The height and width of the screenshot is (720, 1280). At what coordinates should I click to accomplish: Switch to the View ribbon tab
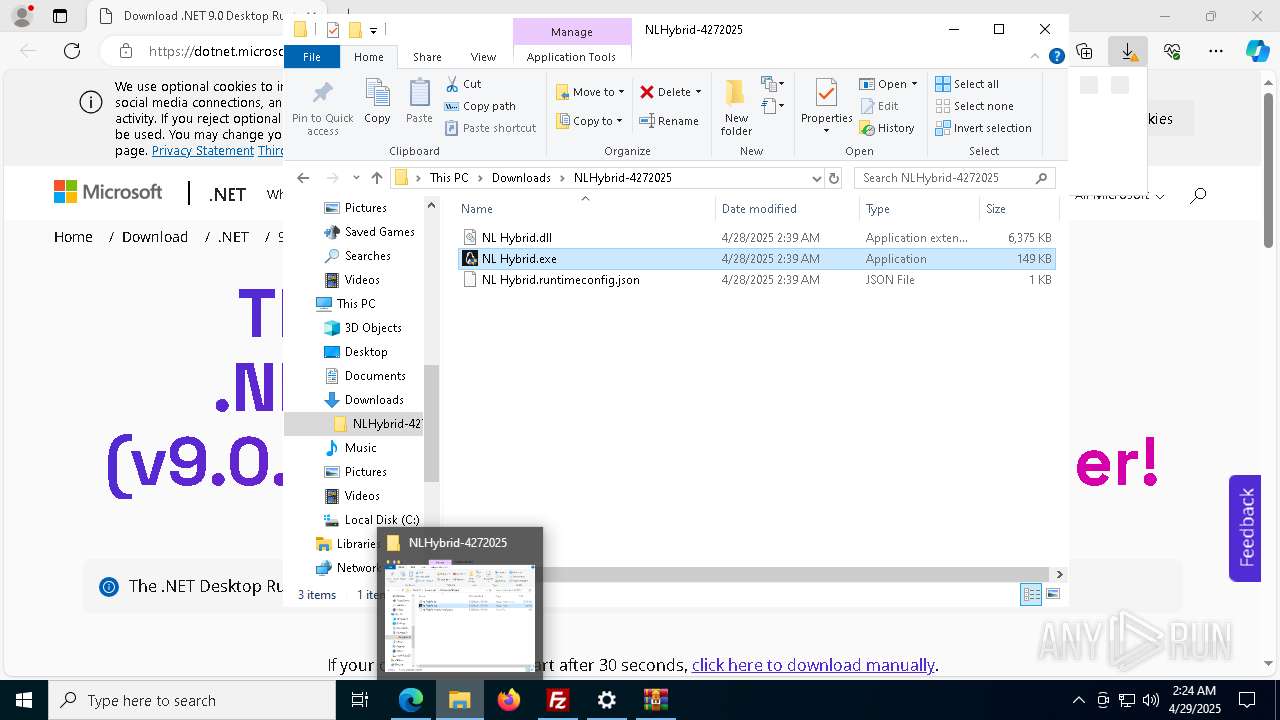[x=483, y=57]
